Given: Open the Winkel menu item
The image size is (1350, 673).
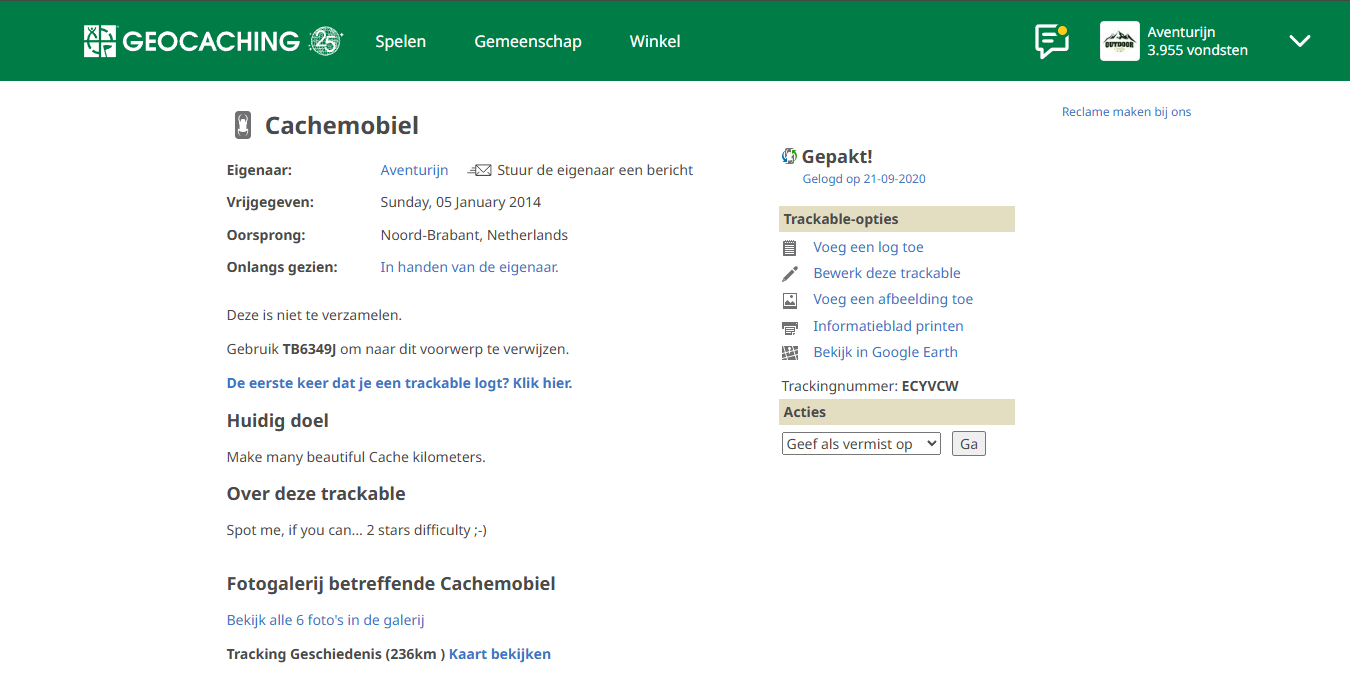Looking at the screenshot, I should (x=655, y=41).
